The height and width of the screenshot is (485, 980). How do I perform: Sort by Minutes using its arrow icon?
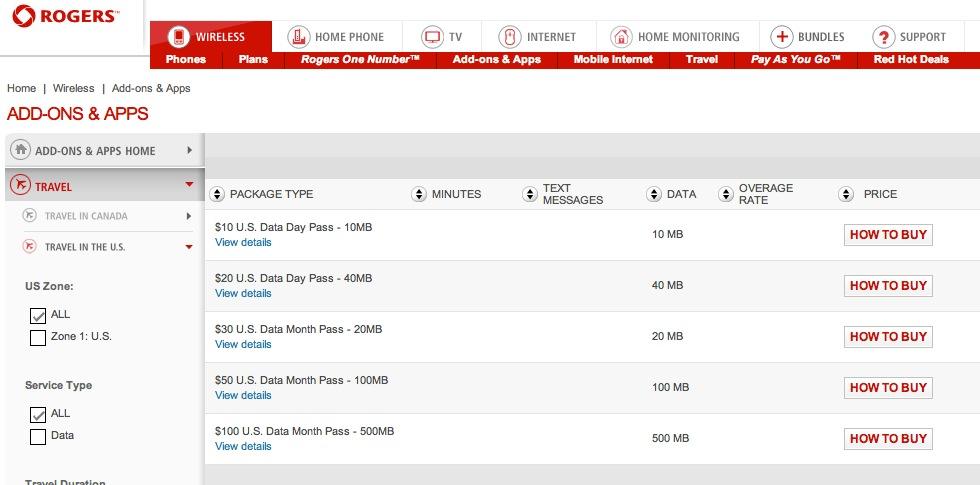419,194
